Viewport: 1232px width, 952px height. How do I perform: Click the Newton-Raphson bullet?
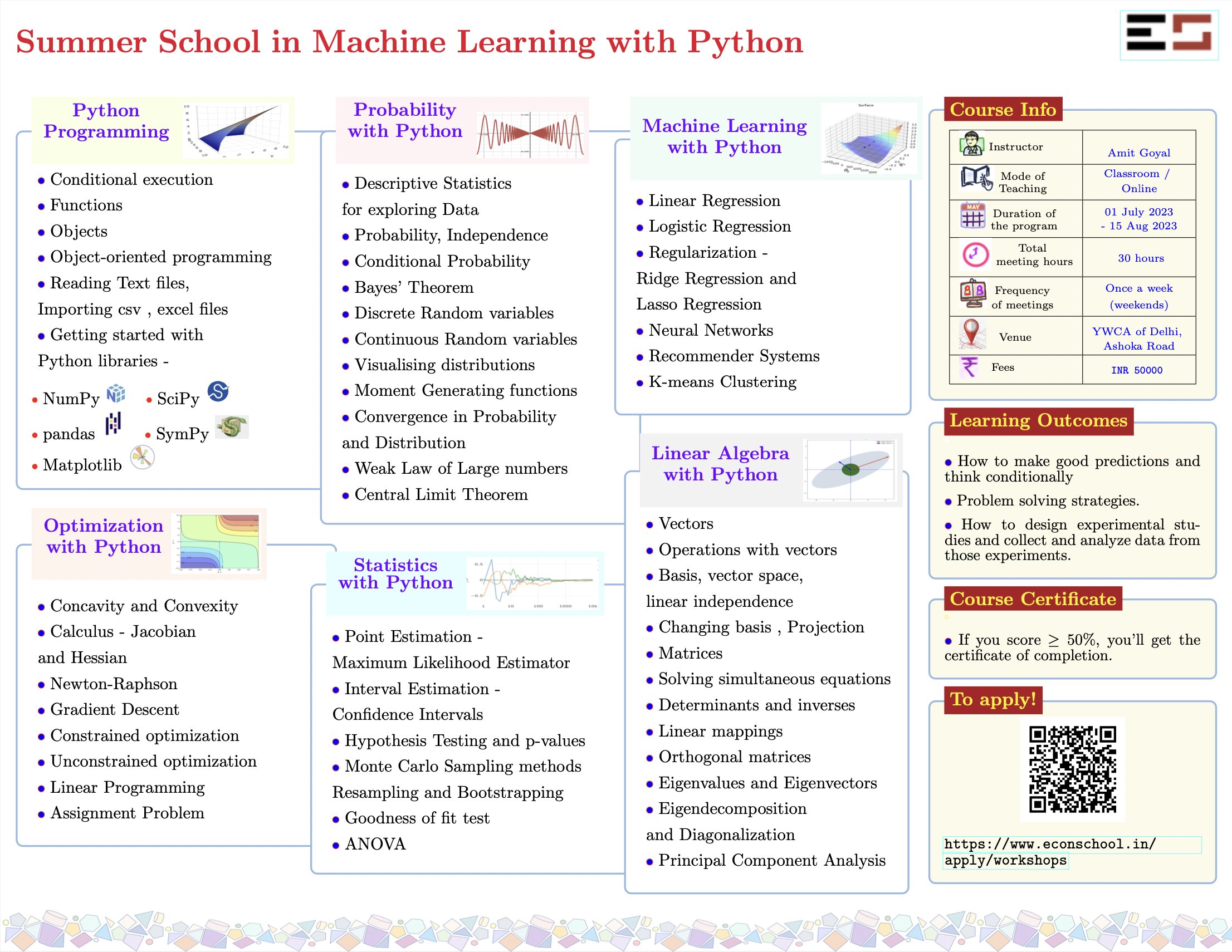coord(107,684)
